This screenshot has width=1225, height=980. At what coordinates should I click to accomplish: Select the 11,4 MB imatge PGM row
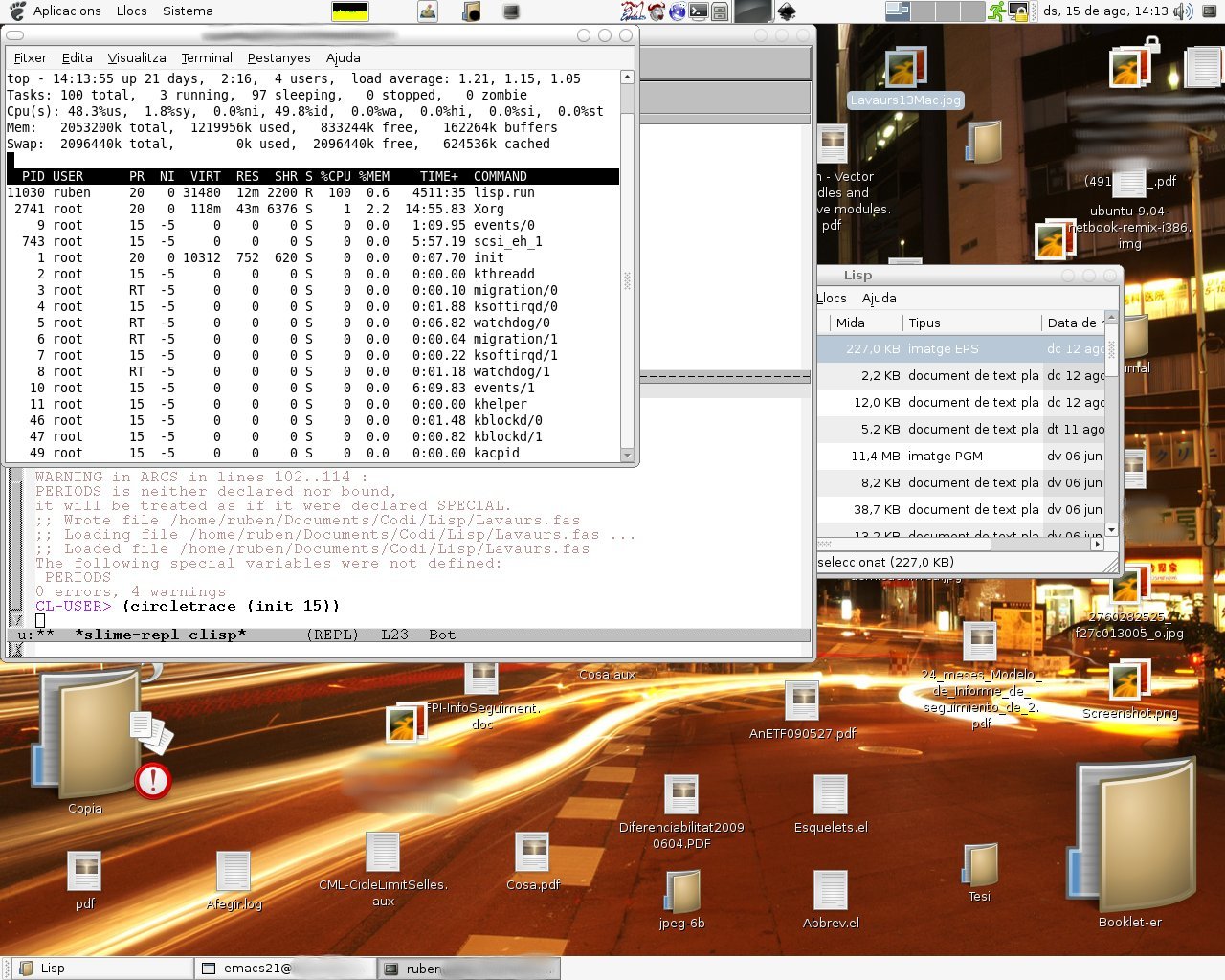pos(961,457)
